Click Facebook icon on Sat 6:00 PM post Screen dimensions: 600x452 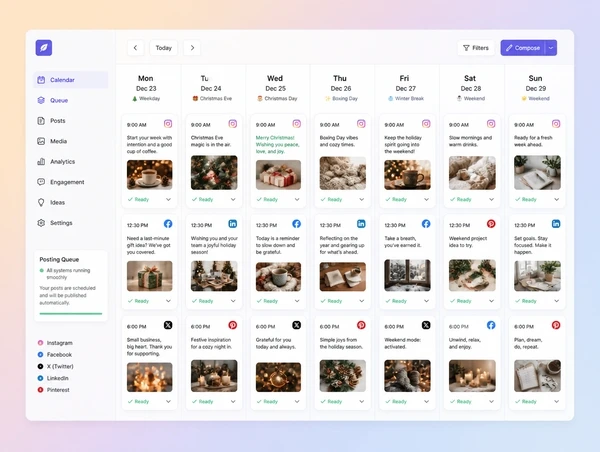click(491, 325)
